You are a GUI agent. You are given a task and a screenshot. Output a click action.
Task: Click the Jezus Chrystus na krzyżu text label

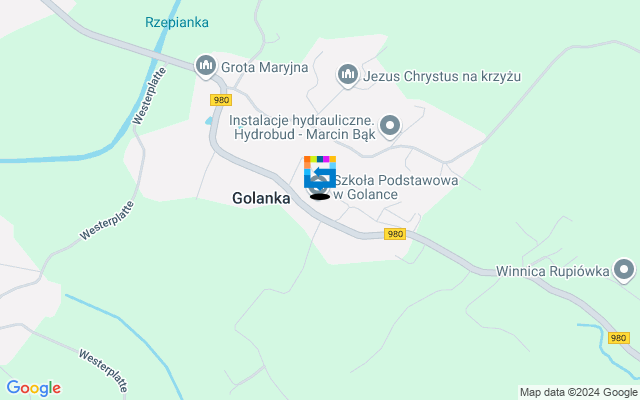pos(442,76)
